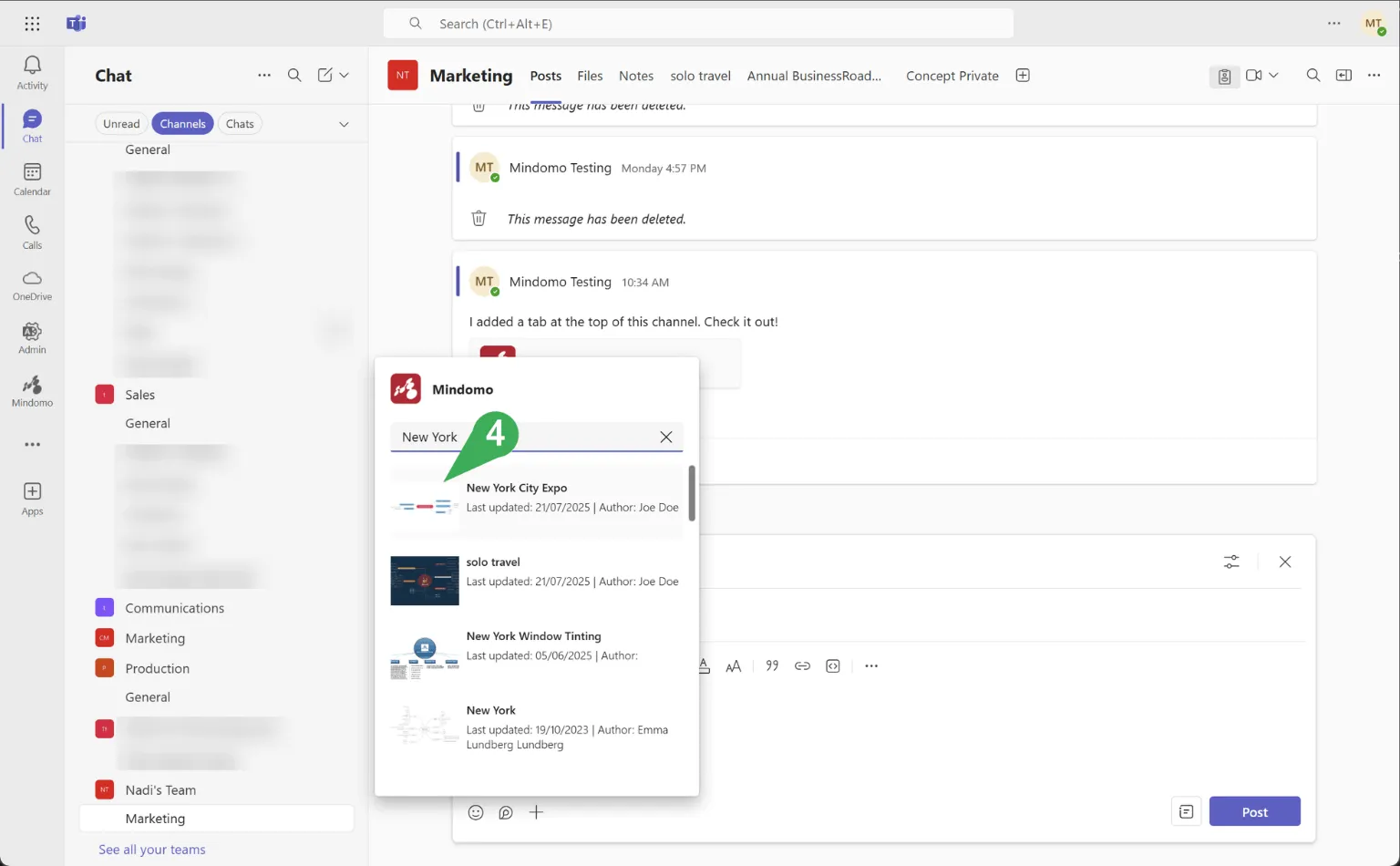Open the meet now dropdown arrow

pyautogui.click(x=1273, y=76)
